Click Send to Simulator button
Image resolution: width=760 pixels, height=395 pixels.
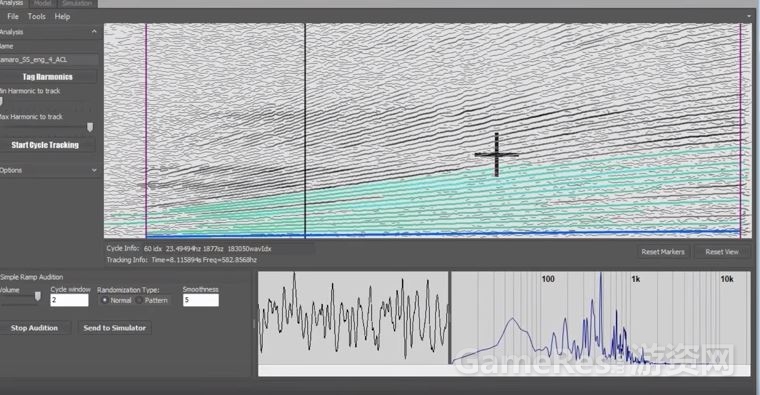pos(114,328)
